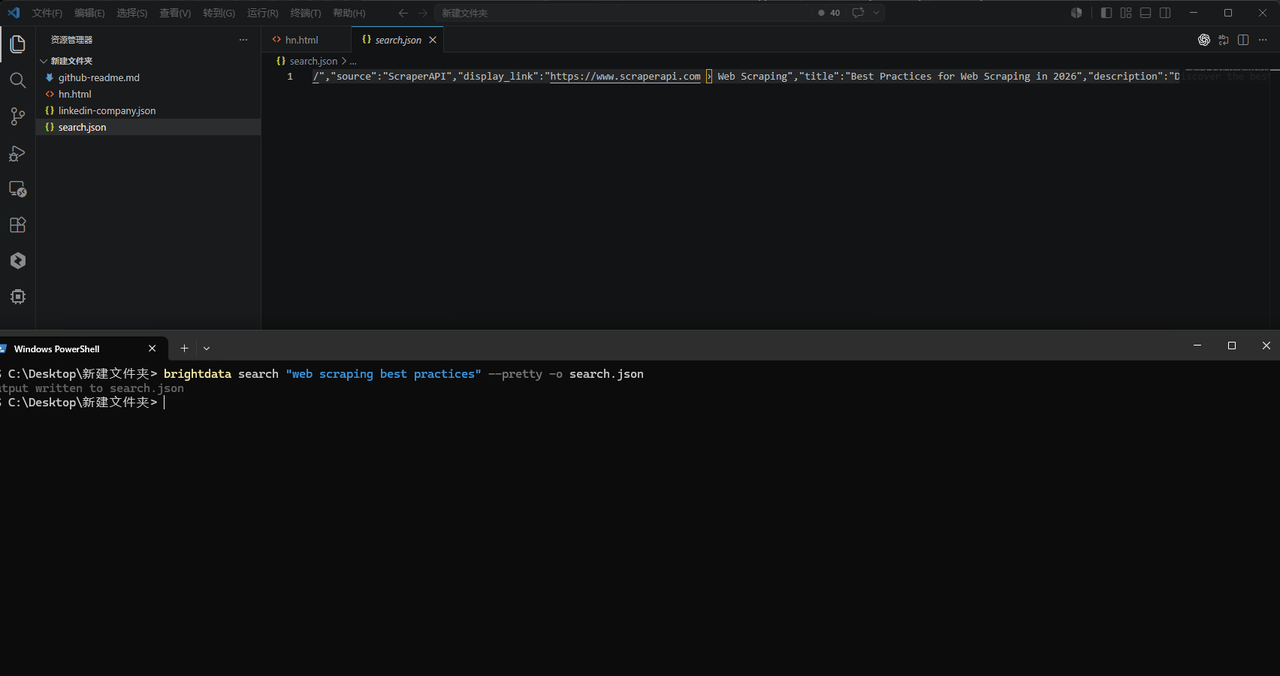Open the 选择(S) menu

[x=132, y=13]
